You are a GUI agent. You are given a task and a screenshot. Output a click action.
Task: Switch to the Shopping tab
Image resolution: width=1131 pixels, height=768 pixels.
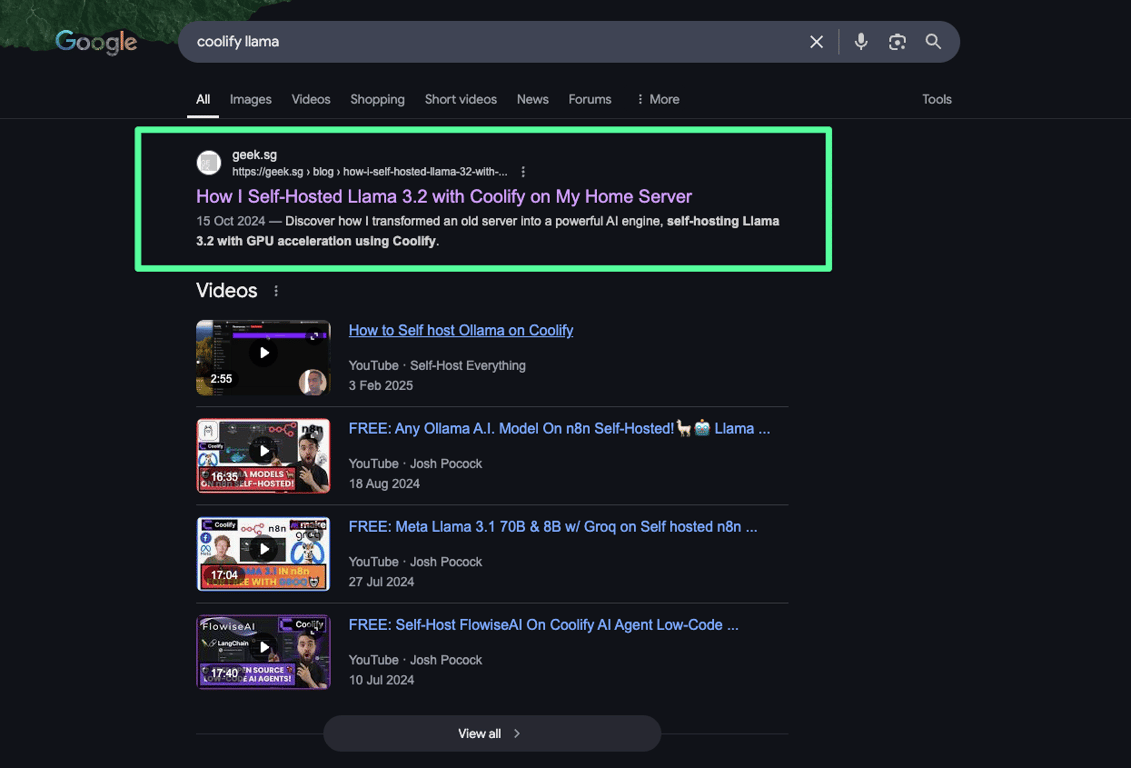pos(377,100)
